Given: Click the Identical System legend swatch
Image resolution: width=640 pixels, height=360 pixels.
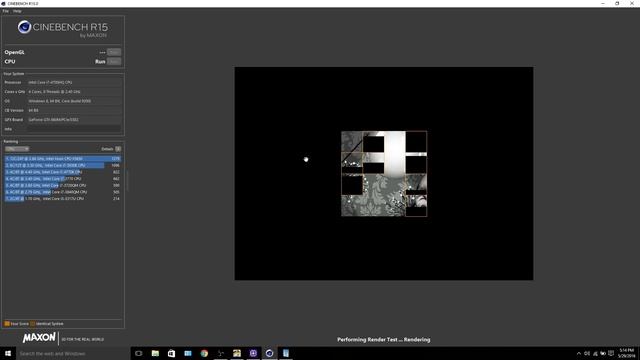Looking at the screenshot, I should 33,324.
